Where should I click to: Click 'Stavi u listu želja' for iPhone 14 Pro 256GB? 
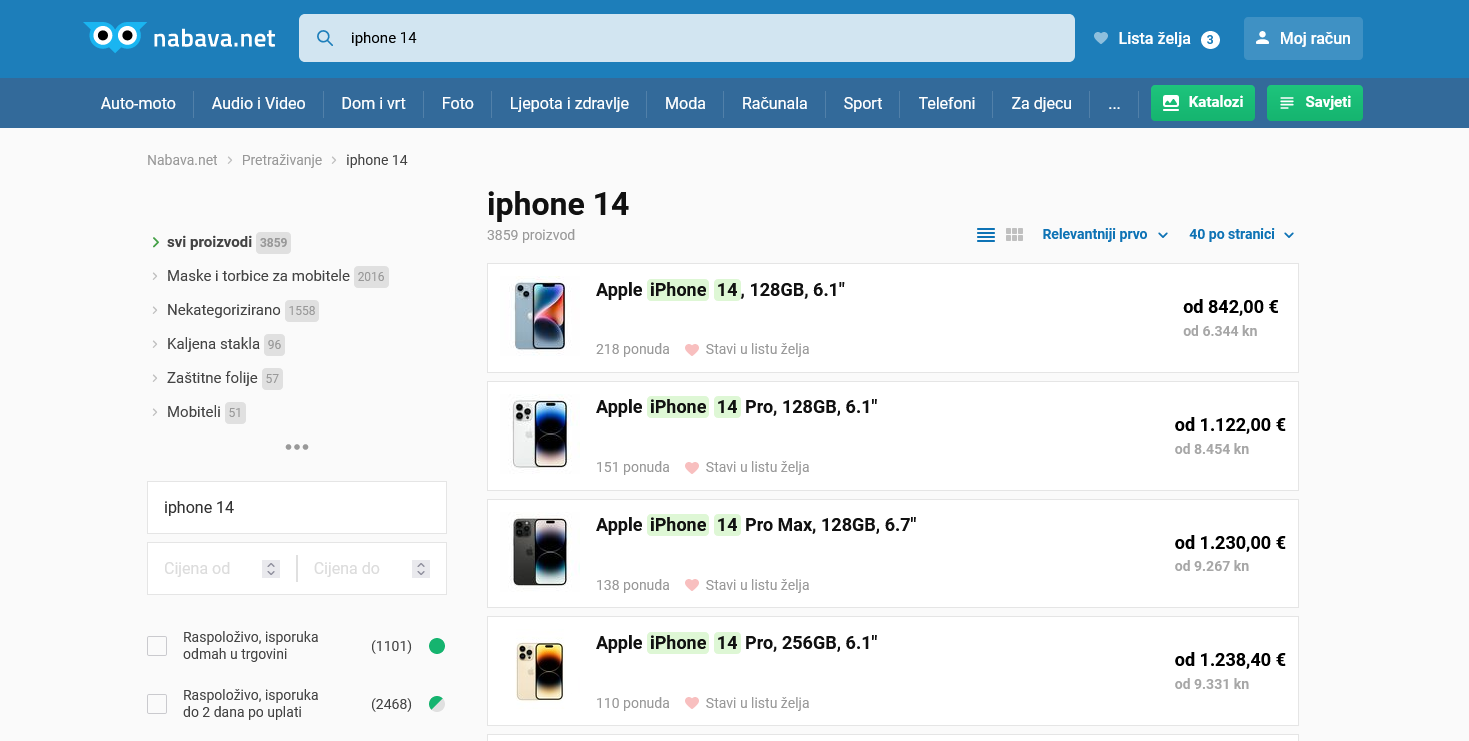coord(757,703)
